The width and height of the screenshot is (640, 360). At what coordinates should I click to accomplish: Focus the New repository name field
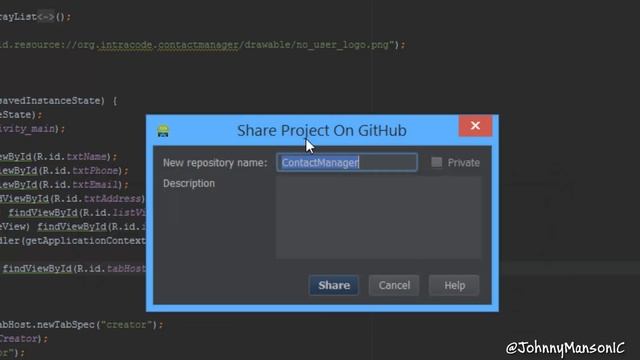click(x=347, y=162)
